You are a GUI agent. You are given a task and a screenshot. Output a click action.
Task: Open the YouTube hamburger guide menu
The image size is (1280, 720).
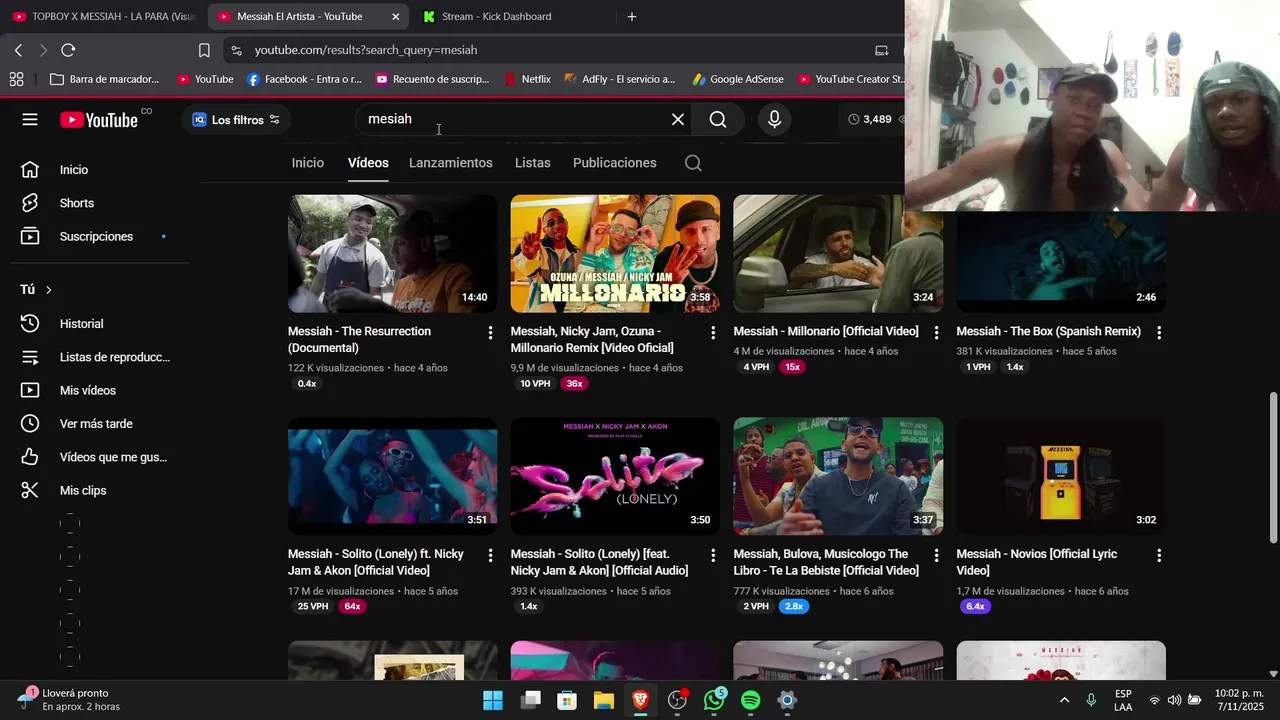tap(30, 120)
